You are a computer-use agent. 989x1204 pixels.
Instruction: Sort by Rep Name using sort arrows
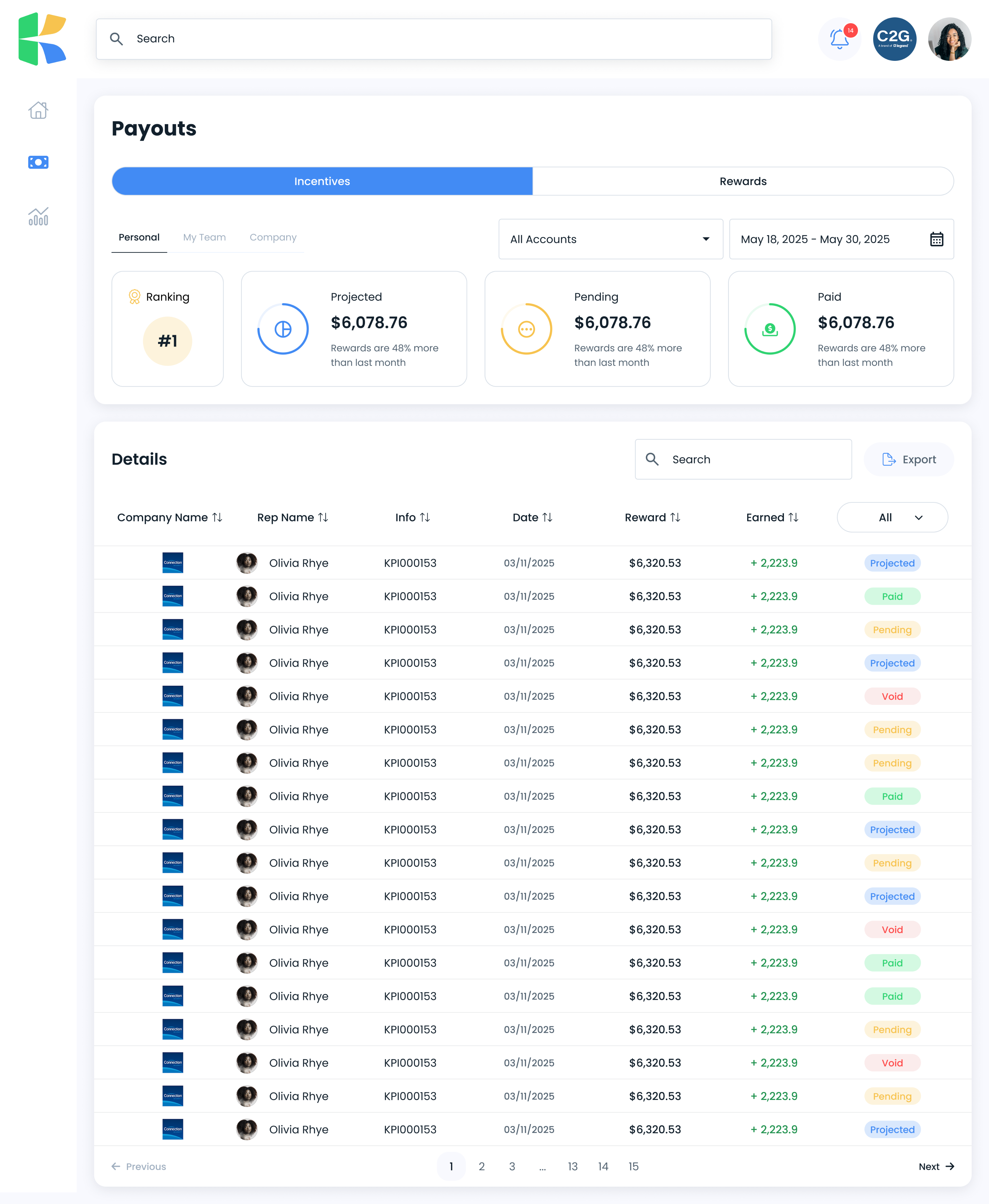point(323,517)
